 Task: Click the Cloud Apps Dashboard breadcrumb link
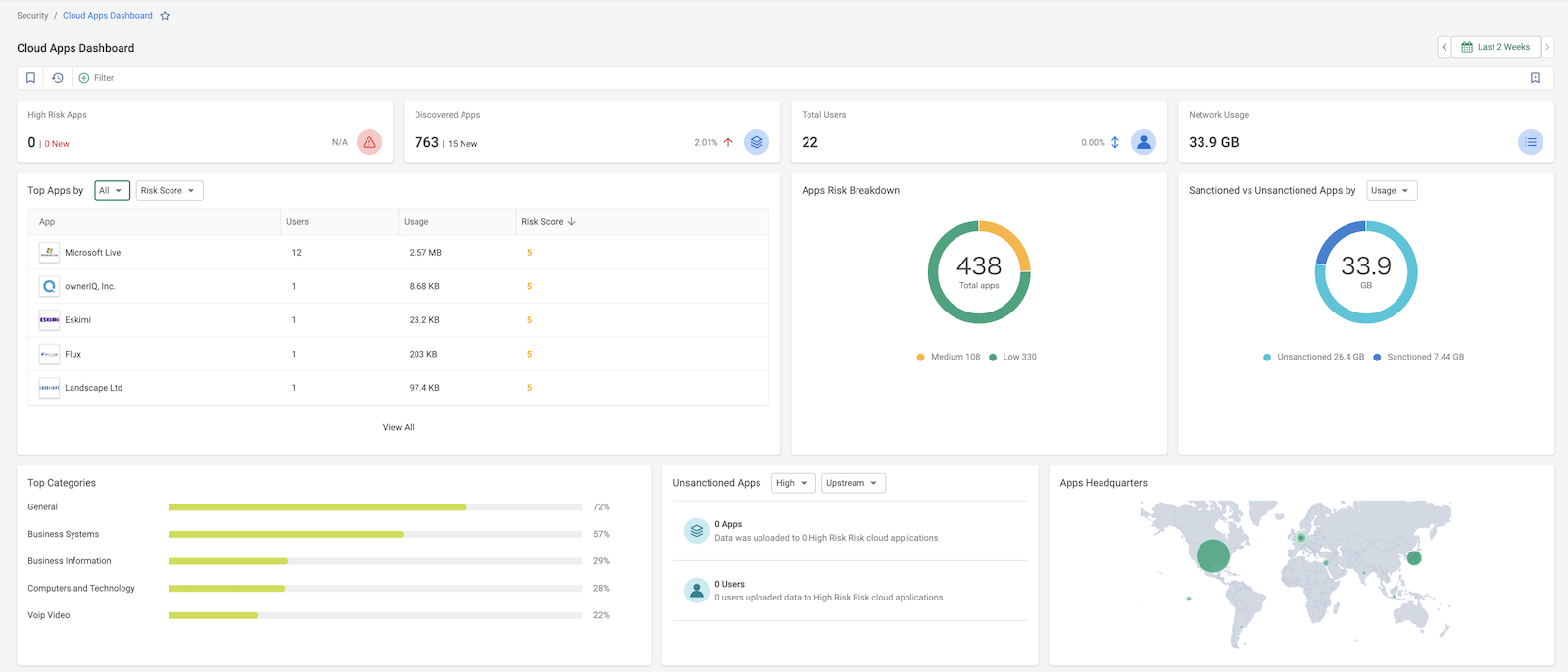pyautogui.click(x=108, y=16)
